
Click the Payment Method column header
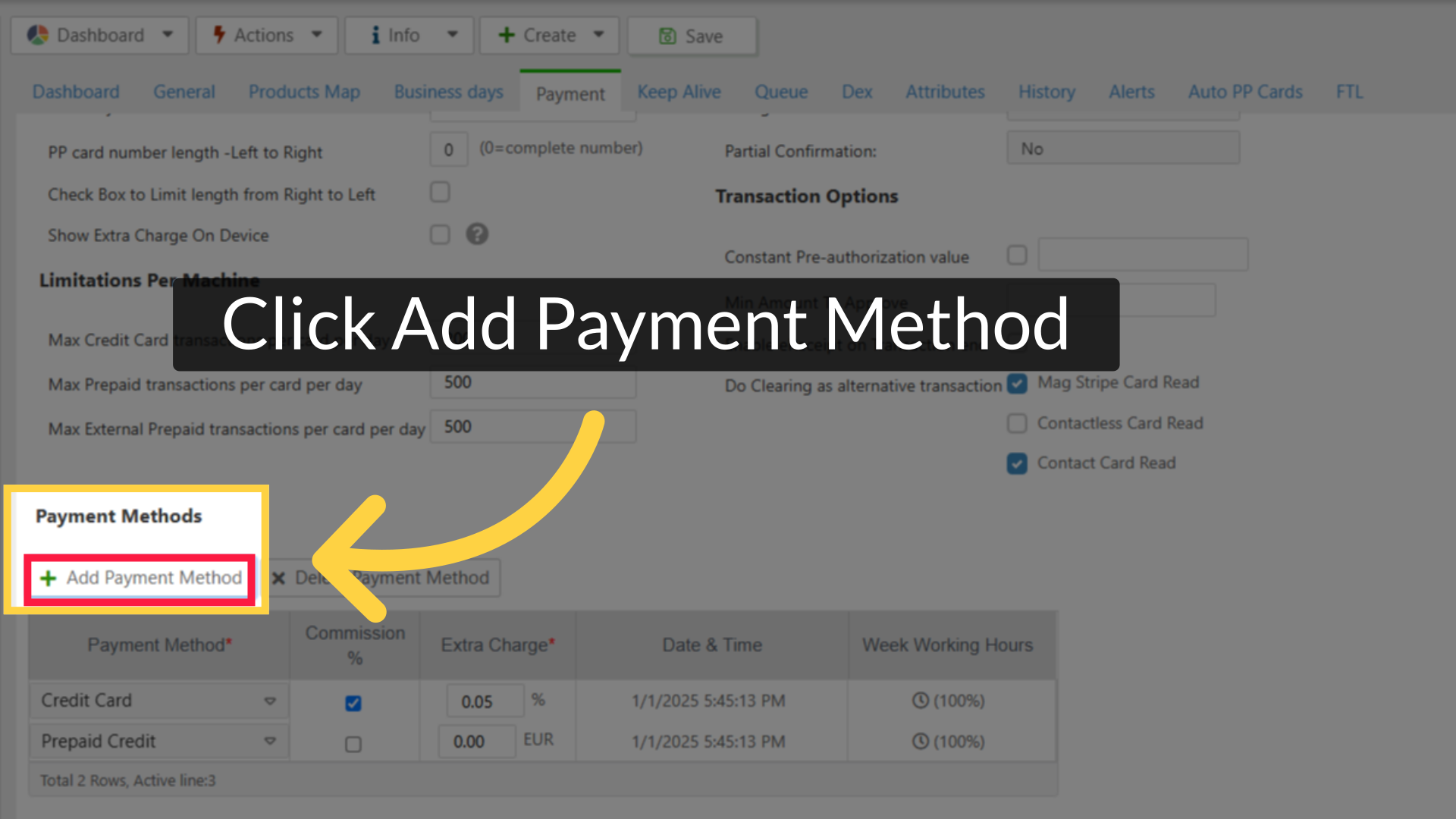(159, 645)
